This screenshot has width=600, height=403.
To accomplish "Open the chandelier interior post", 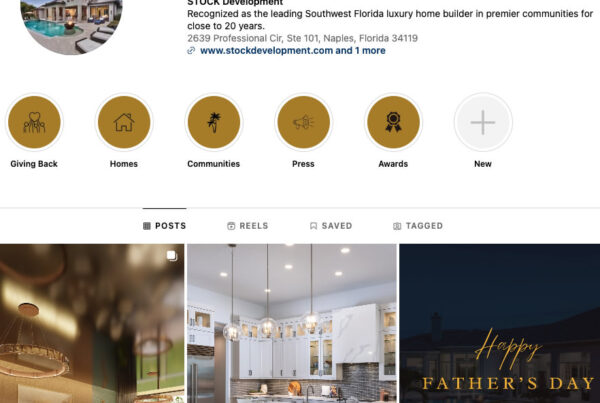I will click(x=92, y=323).
